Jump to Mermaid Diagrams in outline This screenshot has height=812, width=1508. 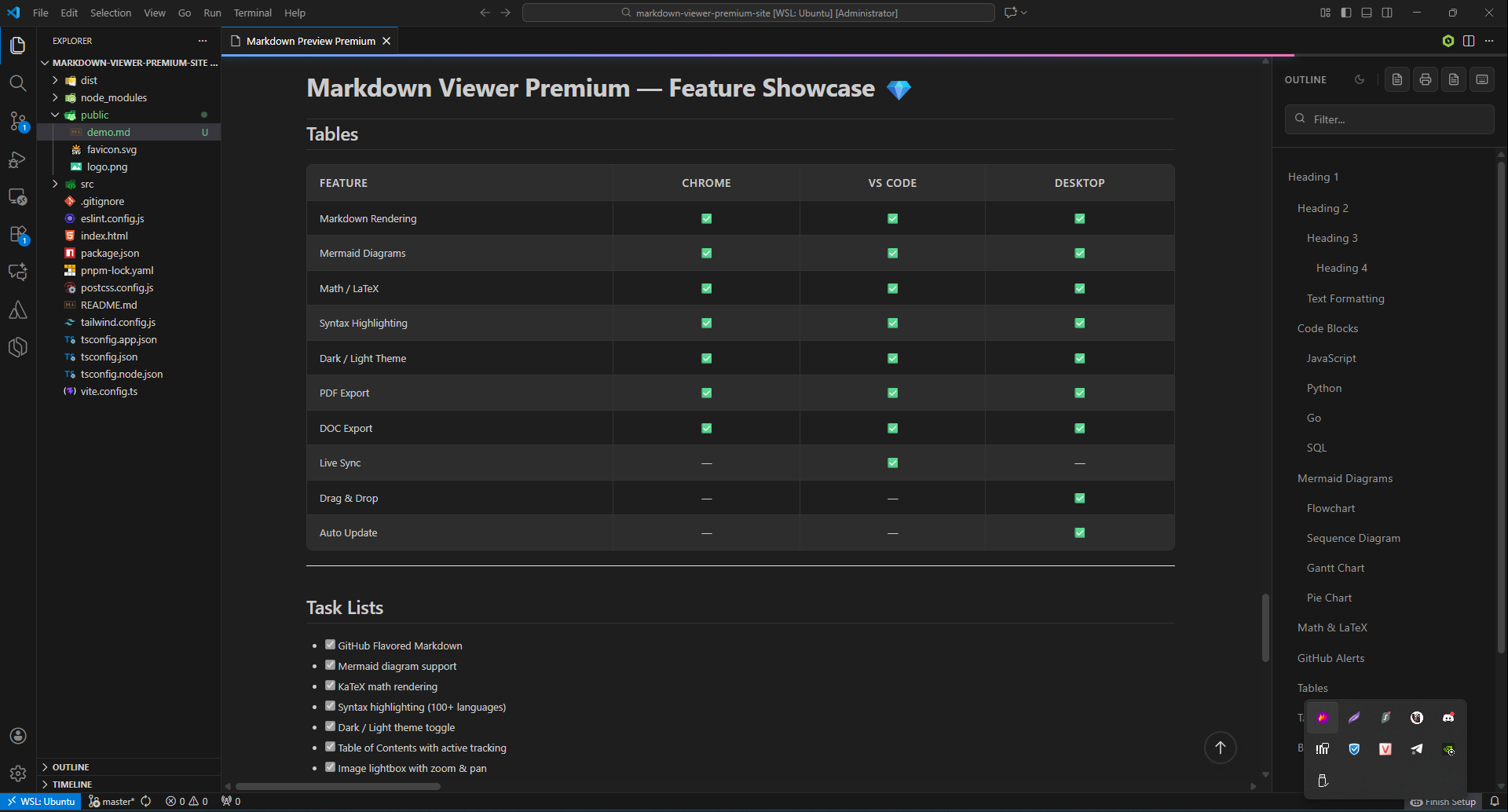point(1345,478)
